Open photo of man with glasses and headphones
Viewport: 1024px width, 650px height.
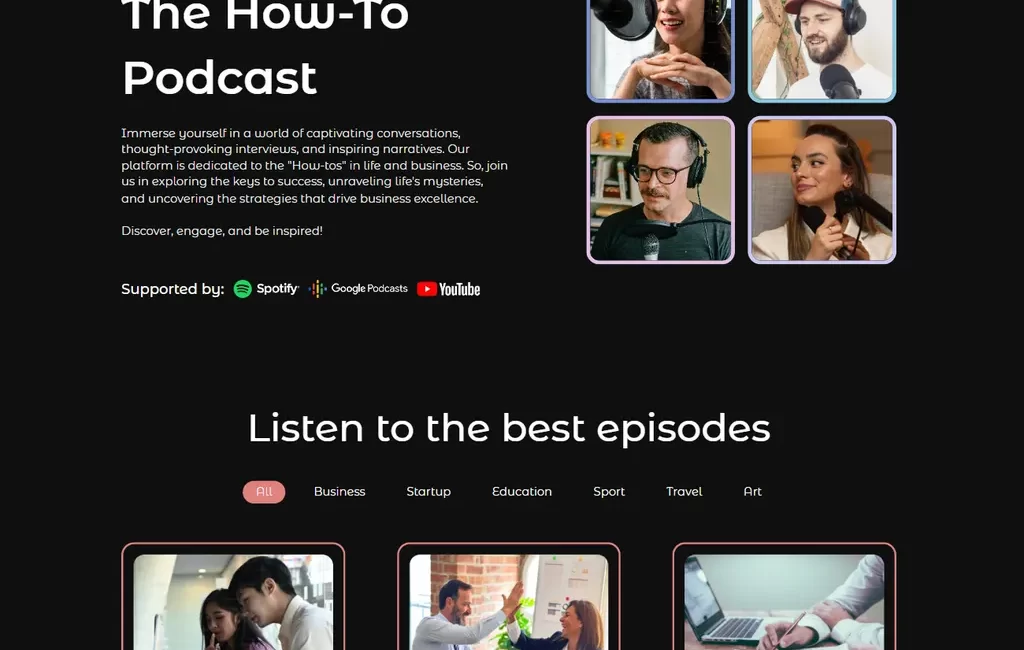tap(661, 190)
